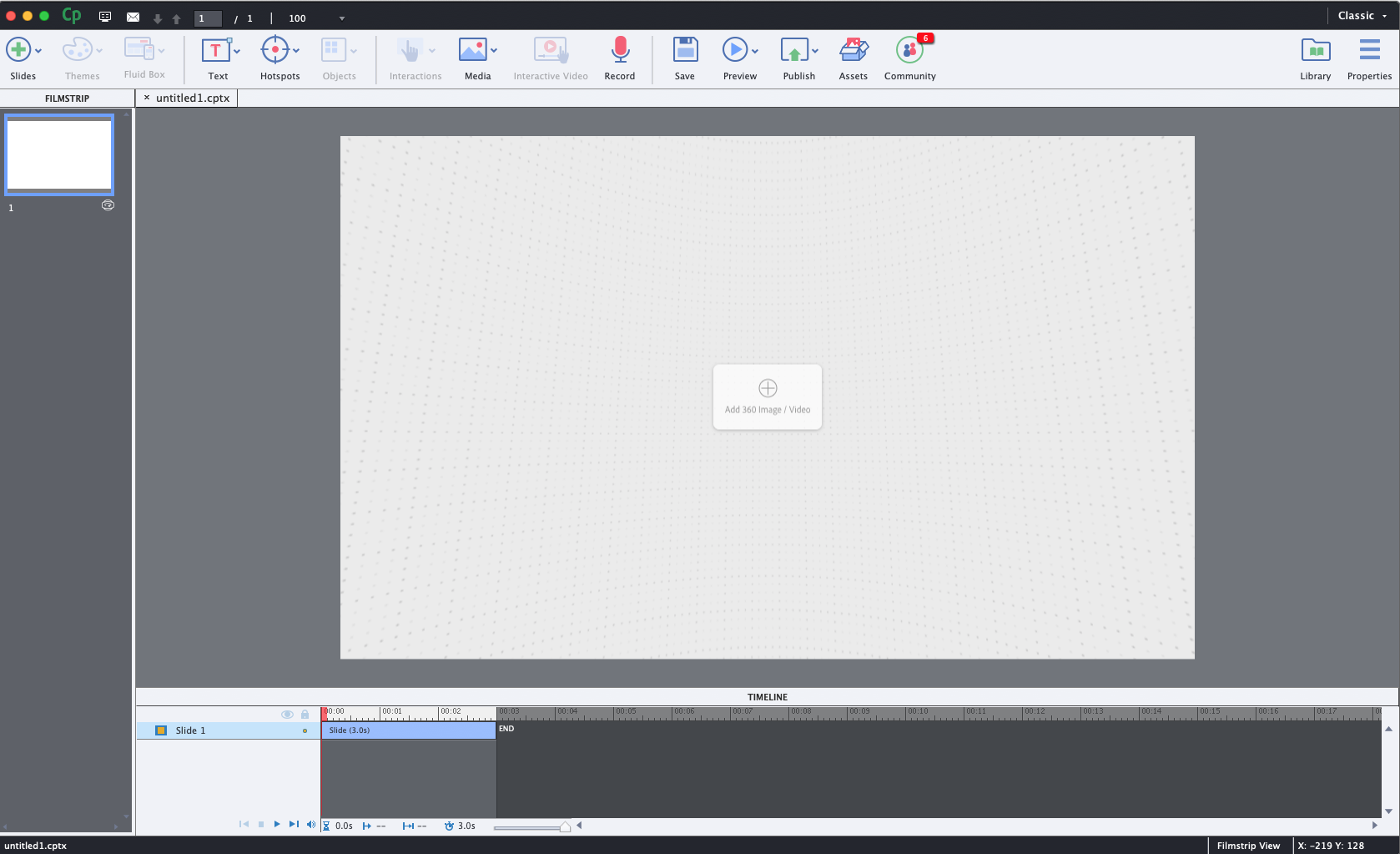Switch to the untitled1.cptx document tab
Viewport: 1400px width, 854px height.
coord(194,98)
